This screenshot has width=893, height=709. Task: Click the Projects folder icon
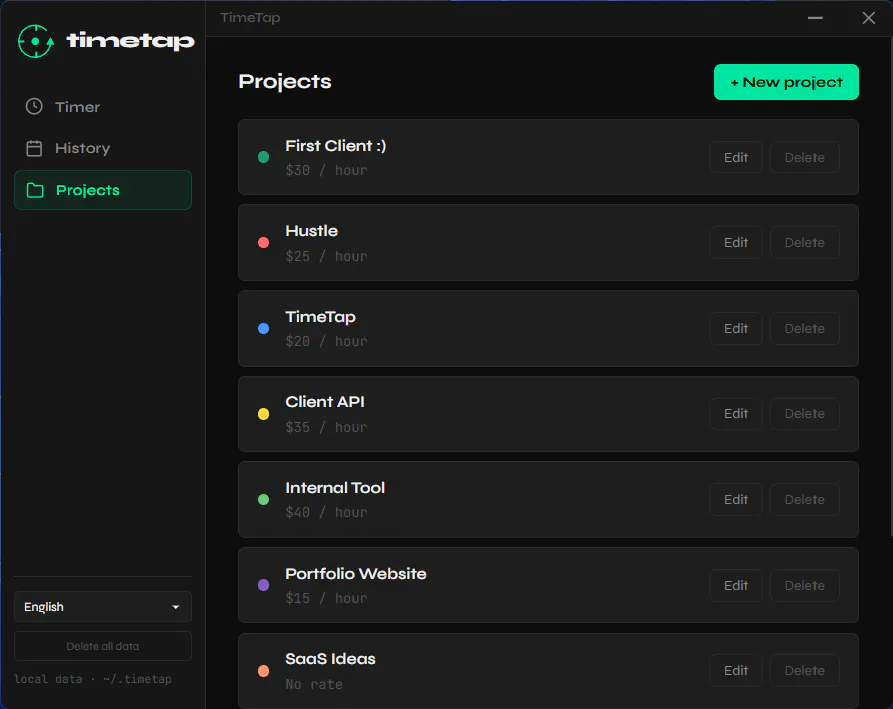[35, 190]
